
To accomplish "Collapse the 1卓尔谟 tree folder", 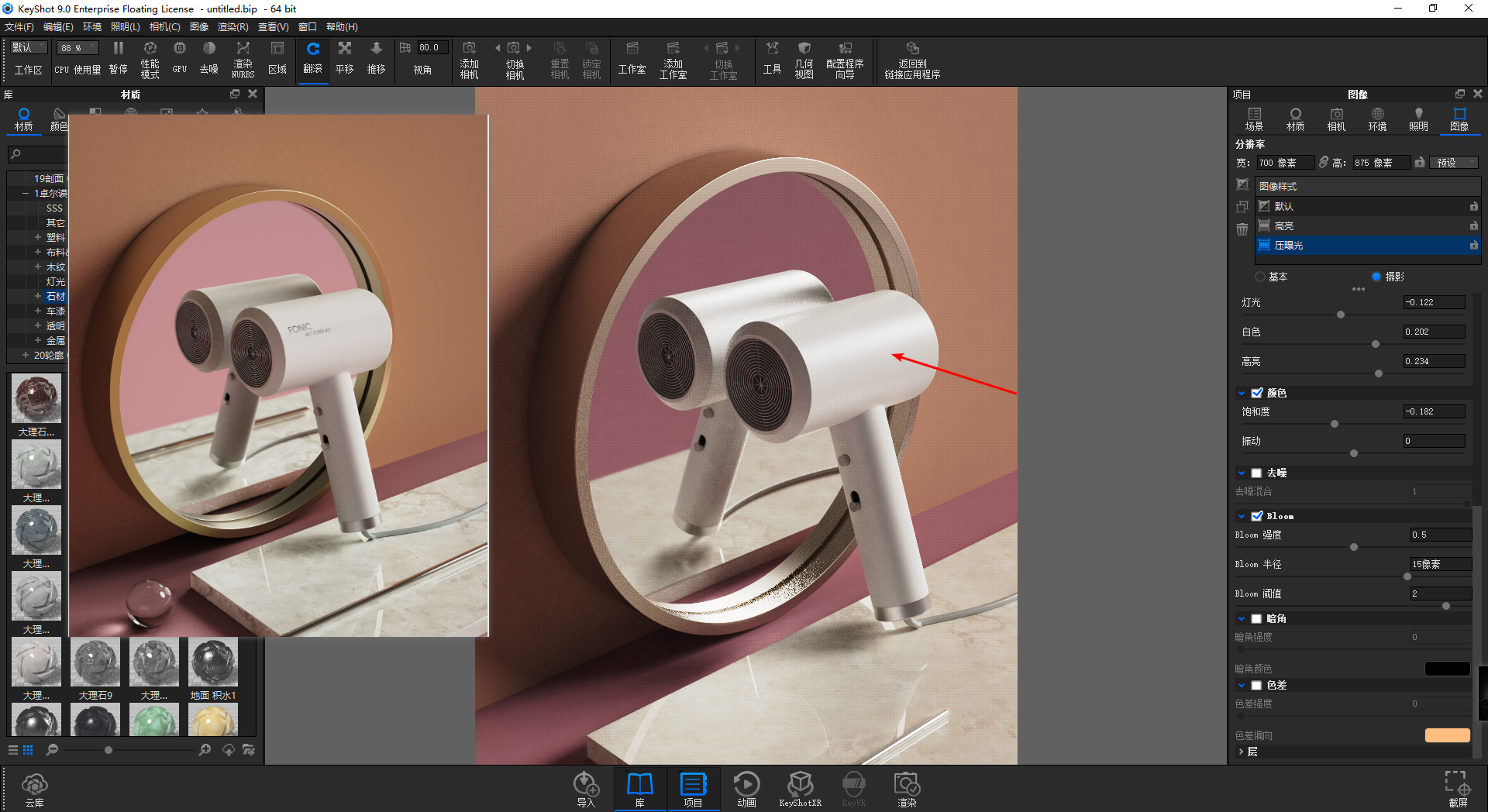I will tap(26, 193).
